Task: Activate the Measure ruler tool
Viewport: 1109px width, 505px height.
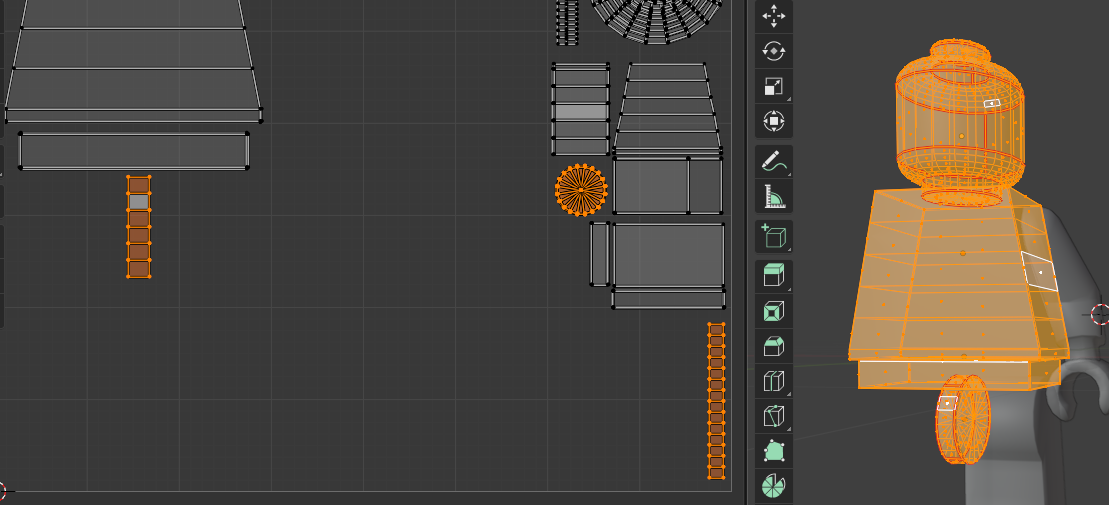Action: tap(774, 196)
